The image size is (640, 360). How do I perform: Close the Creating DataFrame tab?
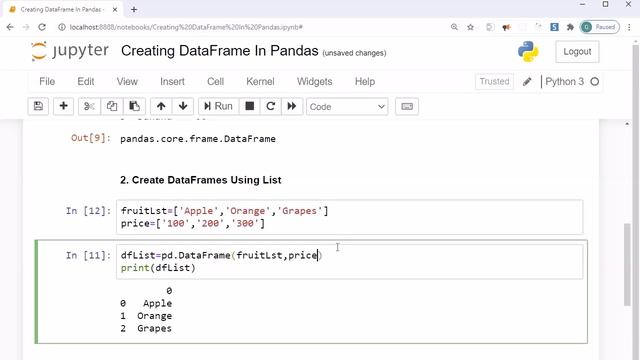pos(115,9)
